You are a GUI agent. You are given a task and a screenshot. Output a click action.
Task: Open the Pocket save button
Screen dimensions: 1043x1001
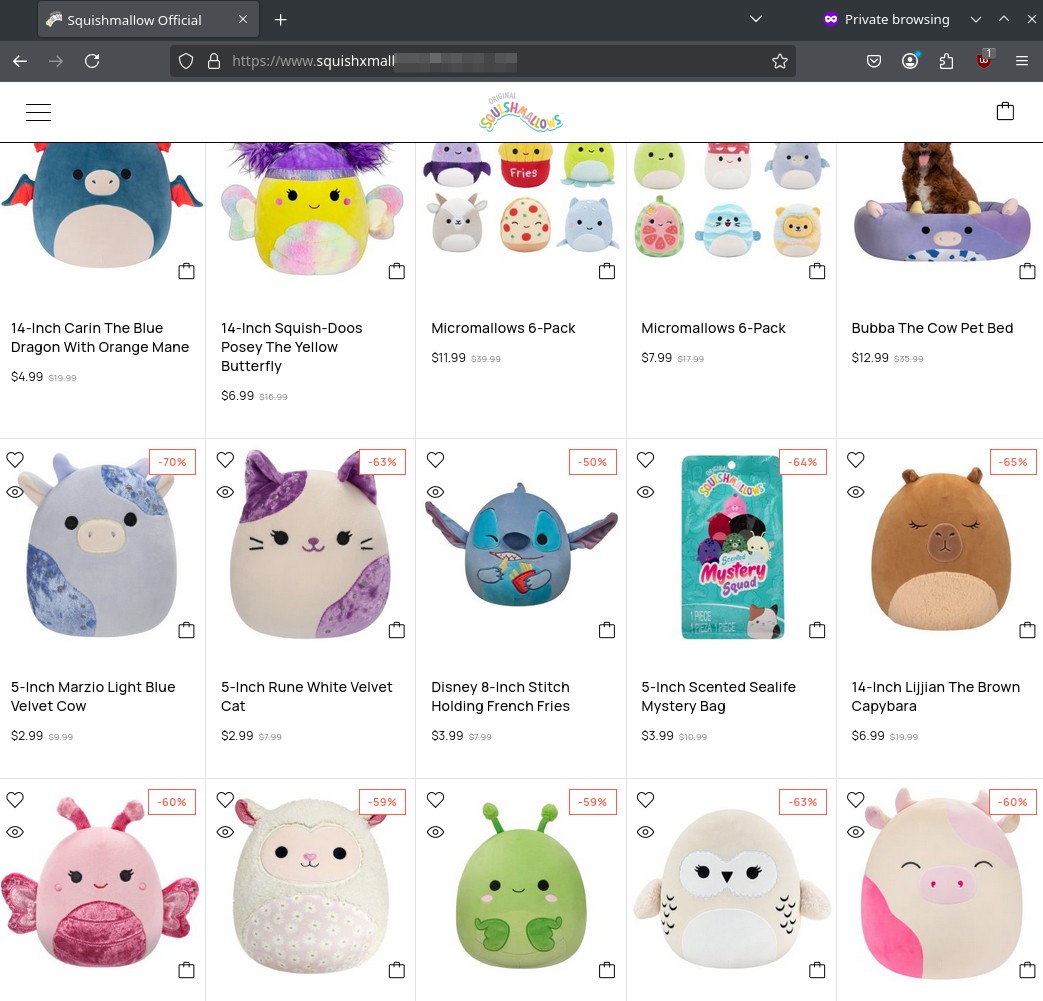point(874,61)
